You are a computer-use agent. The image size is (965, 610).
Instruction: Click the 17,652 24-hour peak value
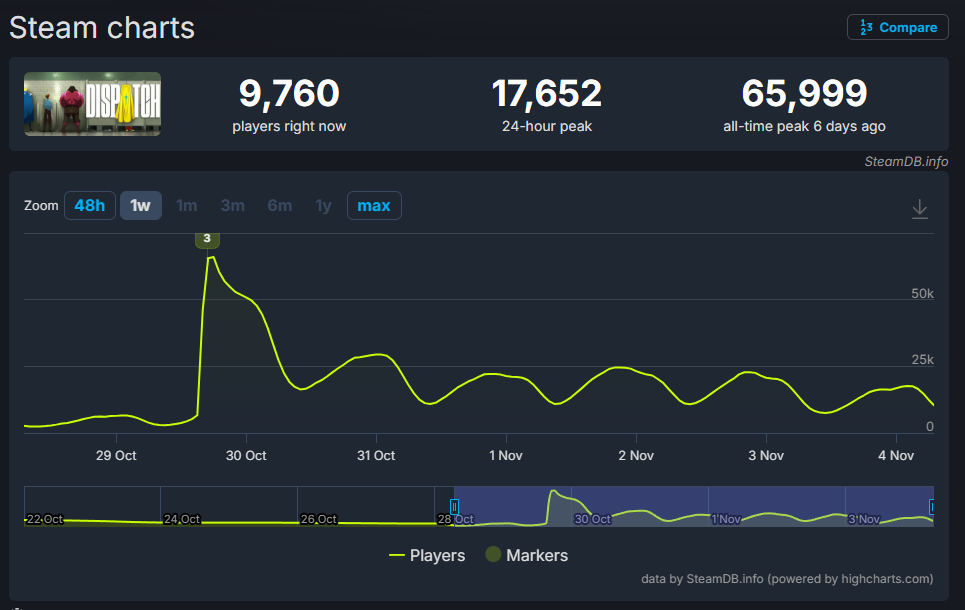click(547, 94)
